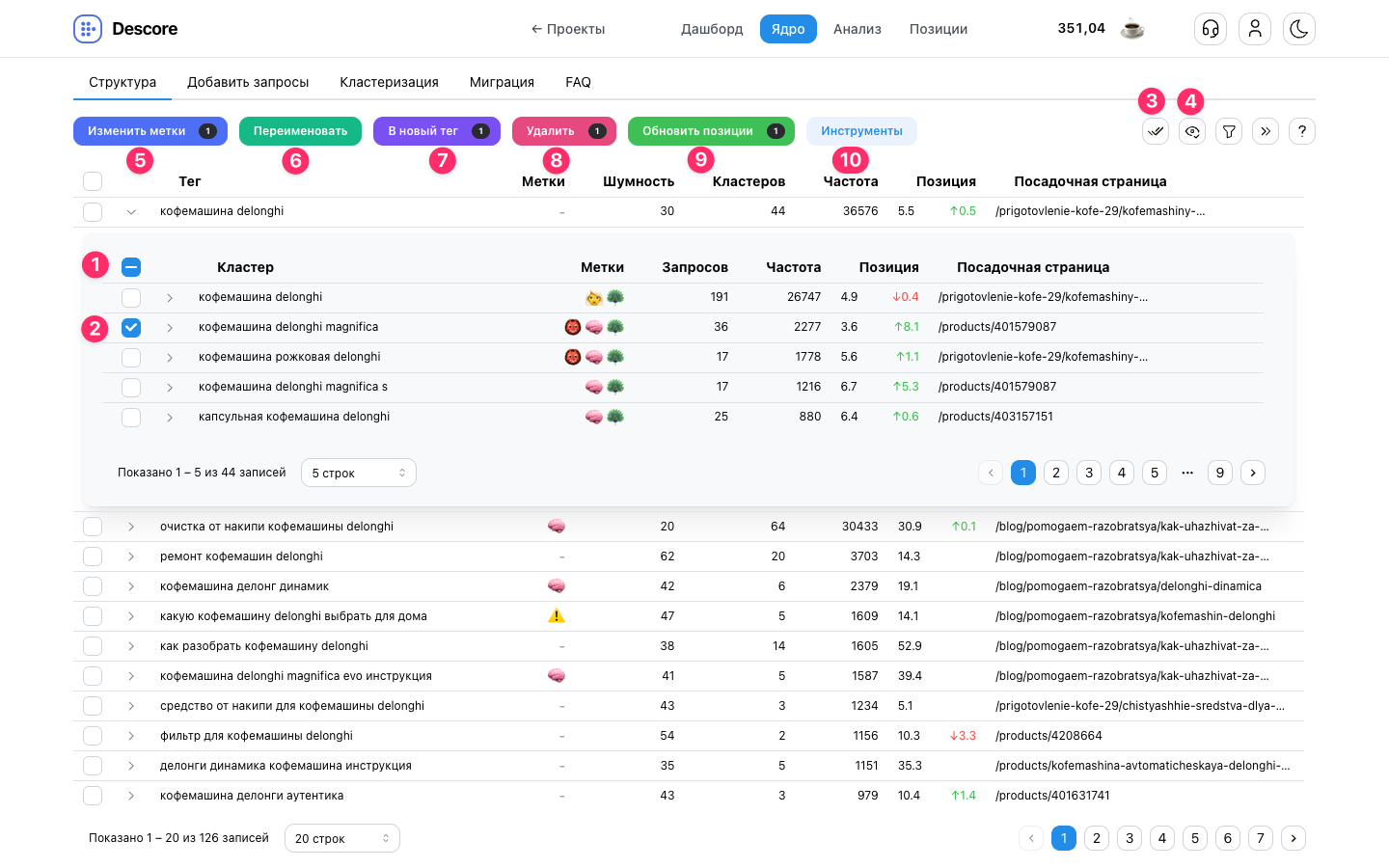Open the user profile icon
The width and height of the screenshot is (1389, 868).
pos(1255,29)
